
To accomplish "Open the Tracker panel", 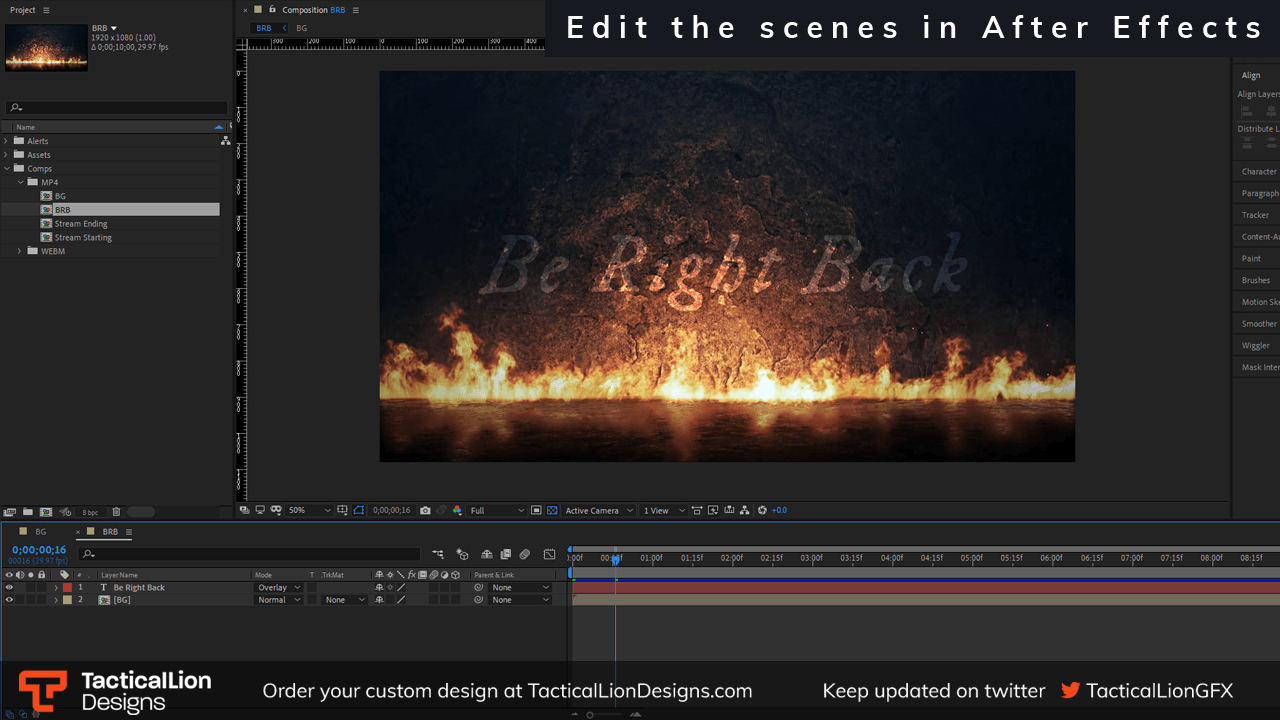I will (x=1255, y=215).
